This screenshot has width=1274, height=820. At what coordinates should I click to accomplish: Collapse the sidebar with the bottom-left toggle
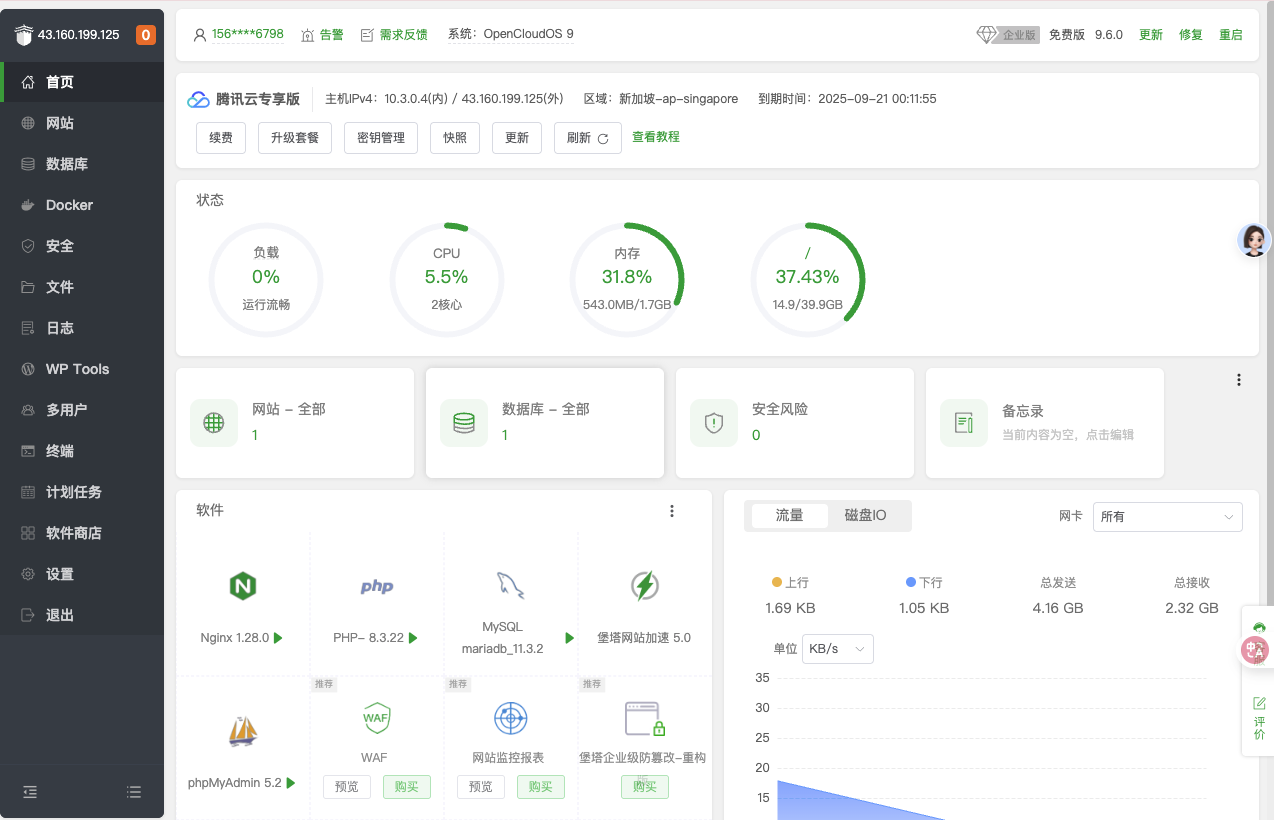[29, 791]
